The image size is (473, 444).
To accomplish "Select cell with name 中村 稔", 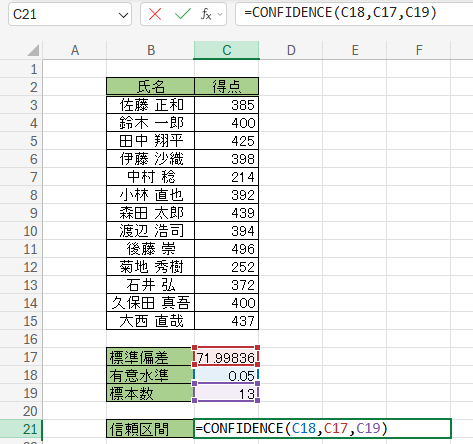I will click(150, 177).
